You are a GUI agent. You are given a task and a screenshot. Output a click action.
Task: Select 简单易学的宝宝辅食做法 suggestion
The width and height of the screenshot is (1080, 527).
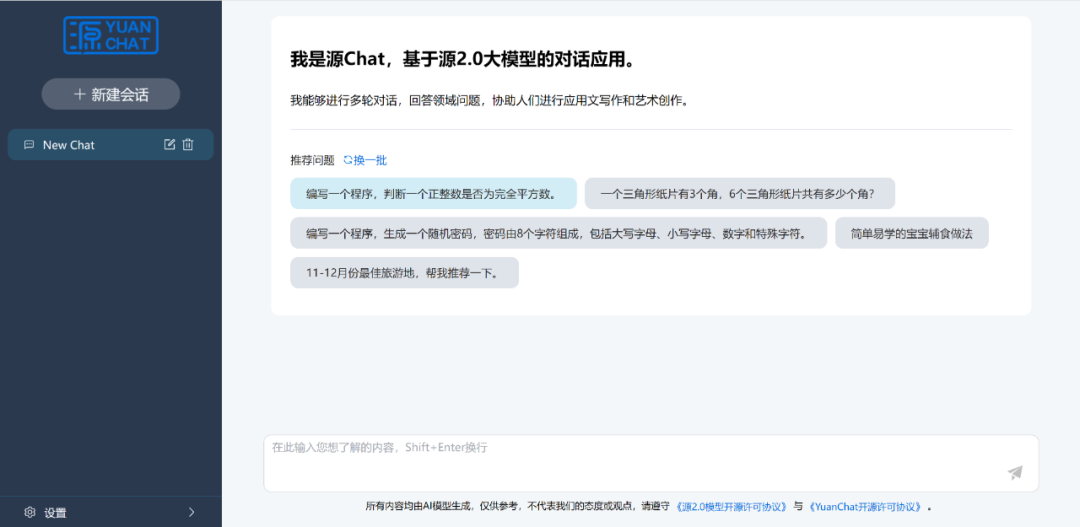point(912,233)
